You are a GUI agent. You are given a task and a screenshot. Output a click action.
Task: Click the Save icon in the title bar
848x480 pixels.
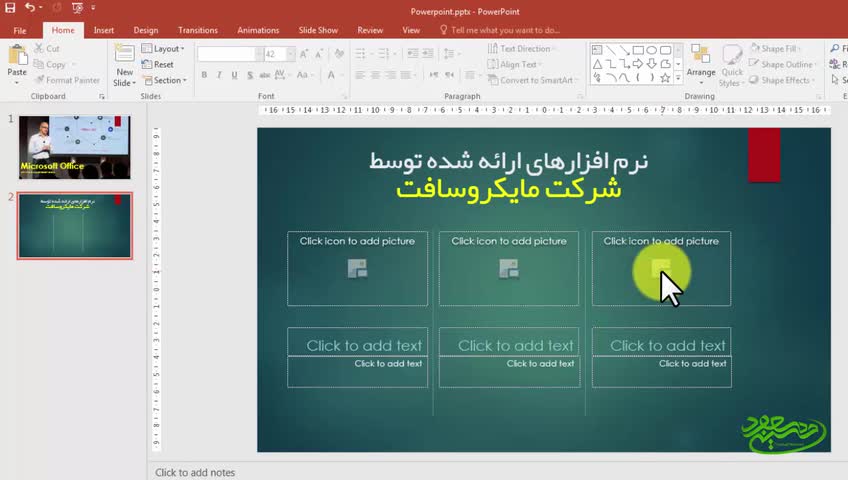[x=10, y=8]
